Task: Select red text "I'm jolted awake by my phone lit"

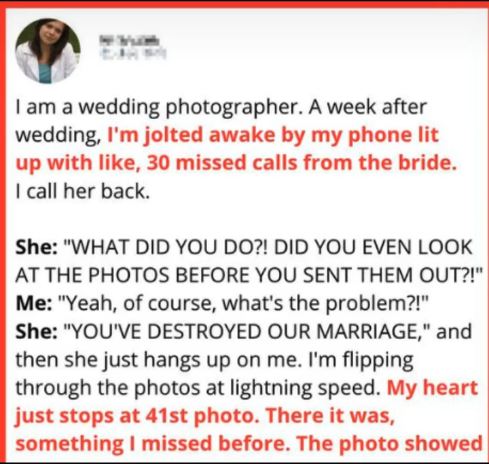Action: [273, 136]
